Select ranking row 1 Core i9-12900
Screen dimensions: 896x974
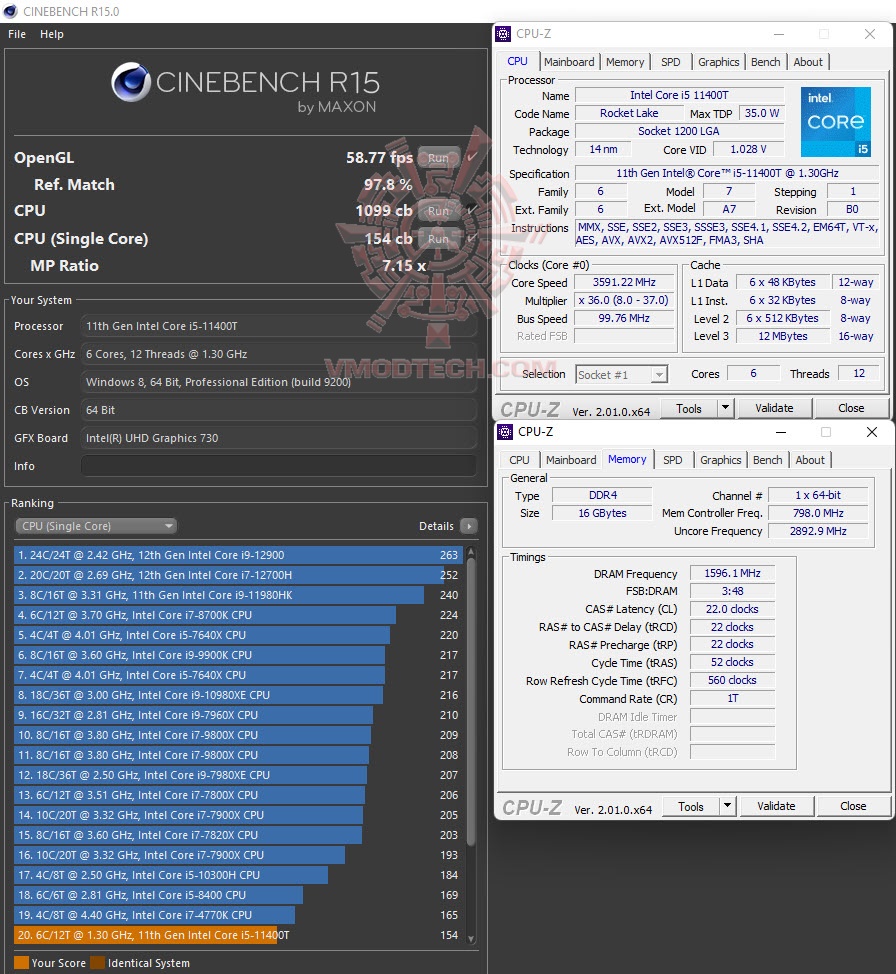237,555
